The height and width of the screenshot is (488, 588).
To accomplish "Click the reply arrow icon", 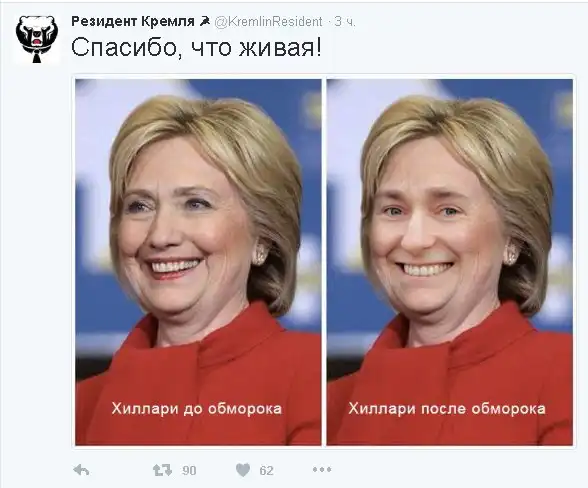I will coord(81,470).
